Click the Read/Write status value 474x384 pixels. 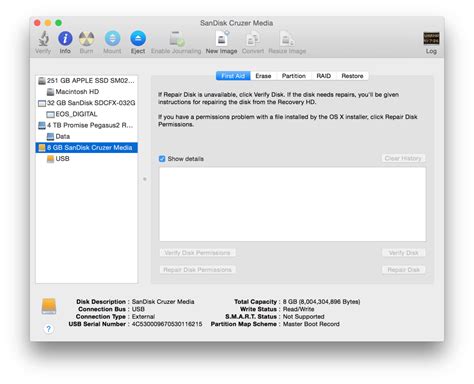click(x=299, y=309)
